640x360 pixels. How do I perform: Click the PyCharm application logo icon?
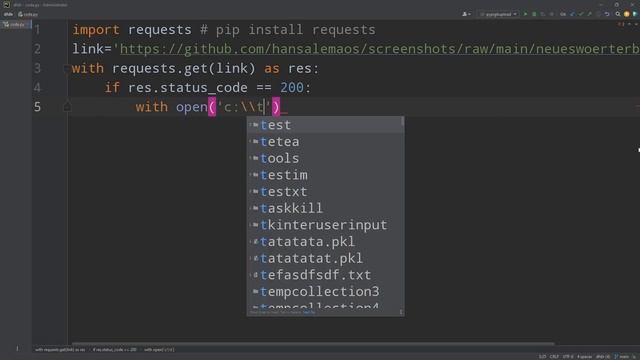[x=6, y=4]
